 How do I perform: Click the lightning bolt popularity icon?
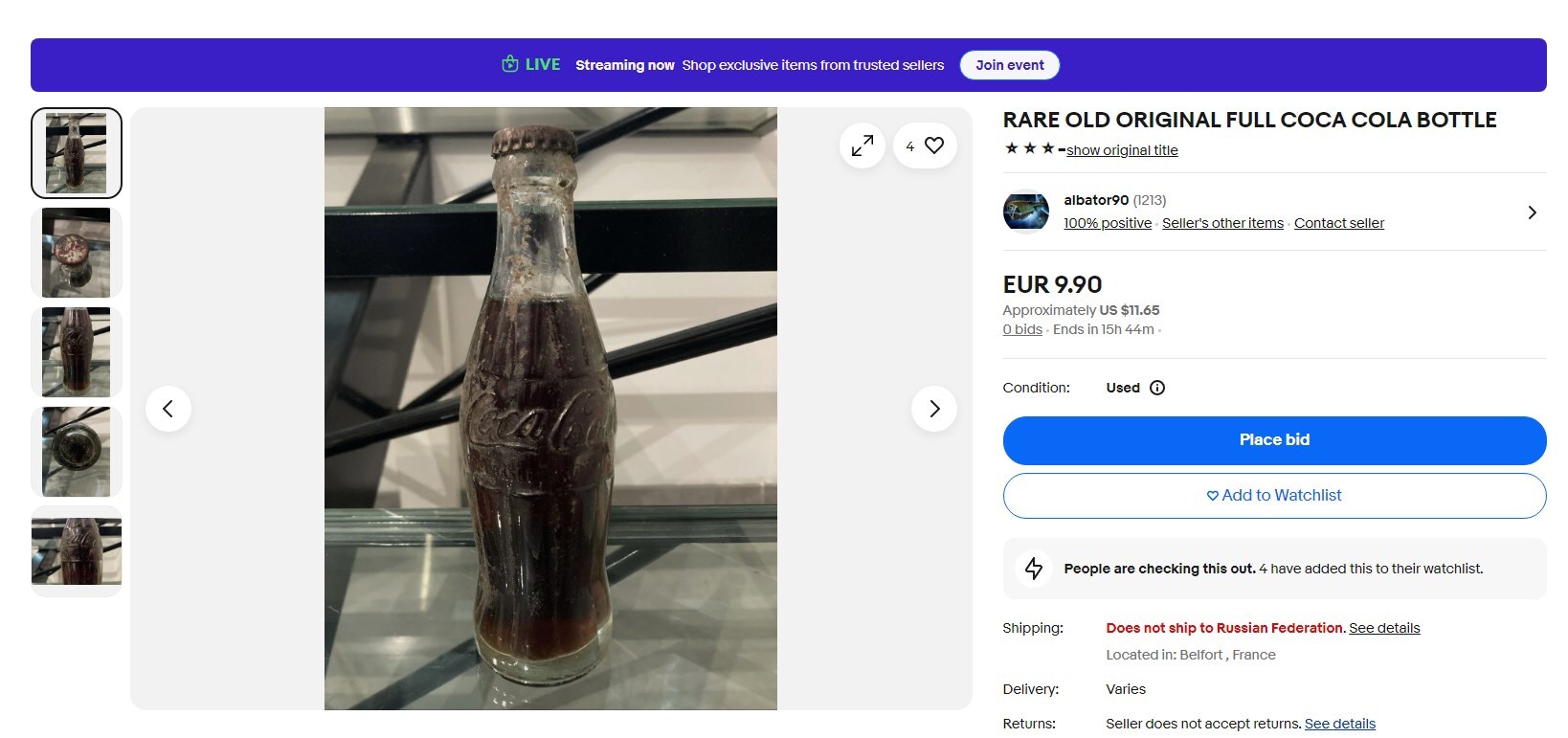pos(1034,569)
